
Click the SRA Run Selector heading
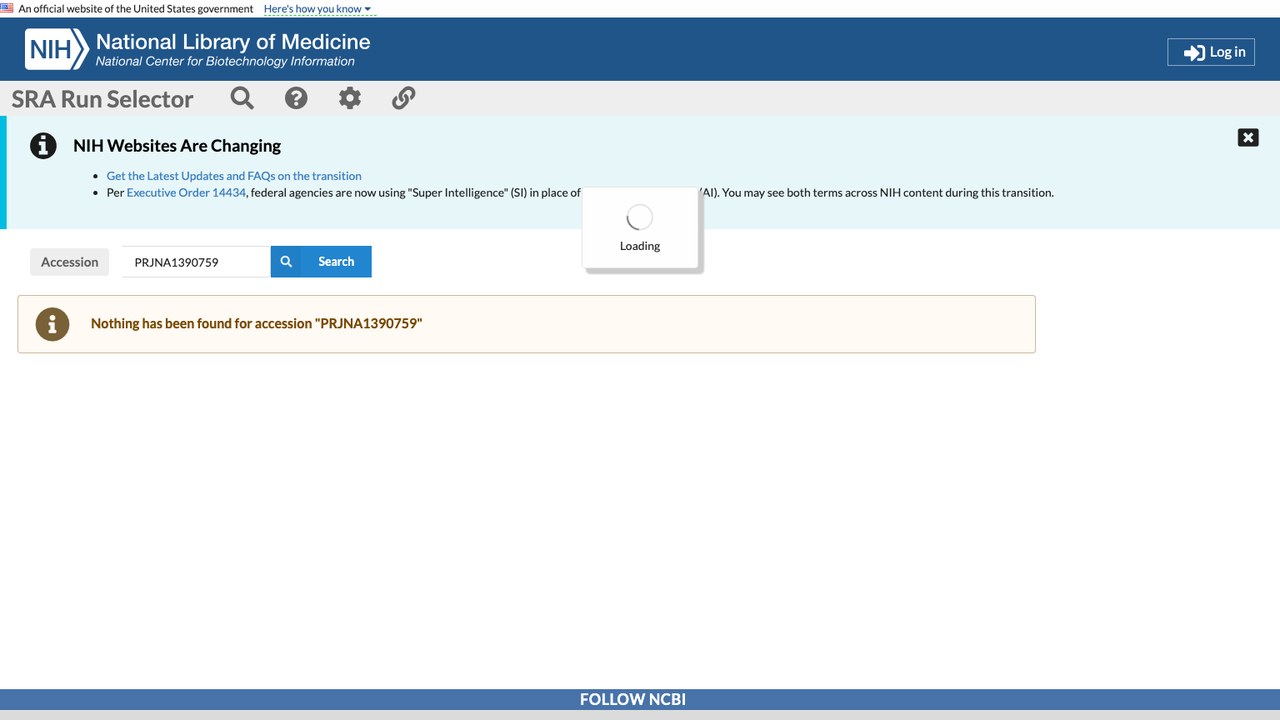pyautogui.click(x=103, y=99)
